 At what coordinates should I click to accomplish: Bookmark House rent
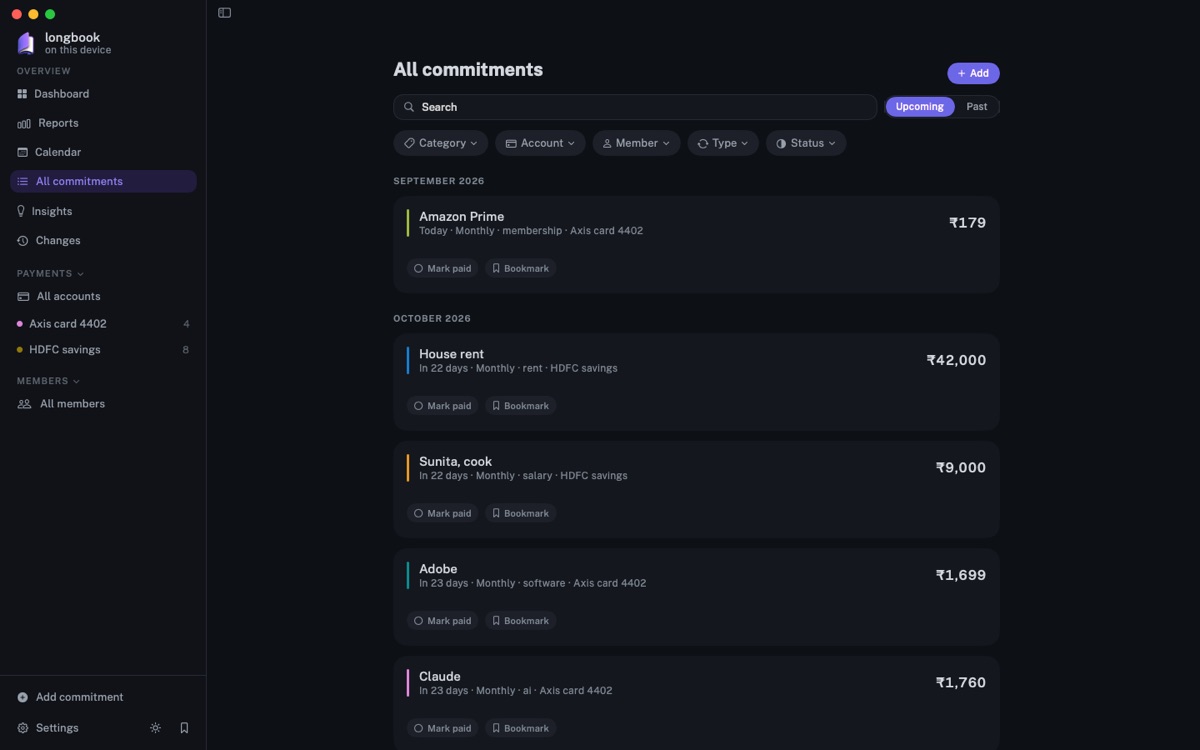click(x=520, y=406)
